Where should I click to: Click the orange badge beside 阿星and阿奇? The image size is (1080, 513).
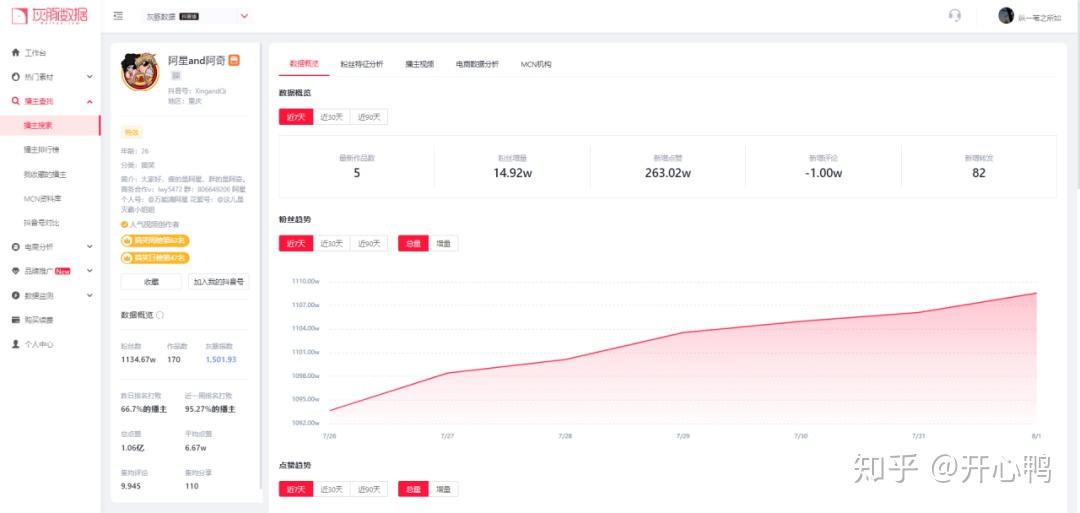pos(234,61)
